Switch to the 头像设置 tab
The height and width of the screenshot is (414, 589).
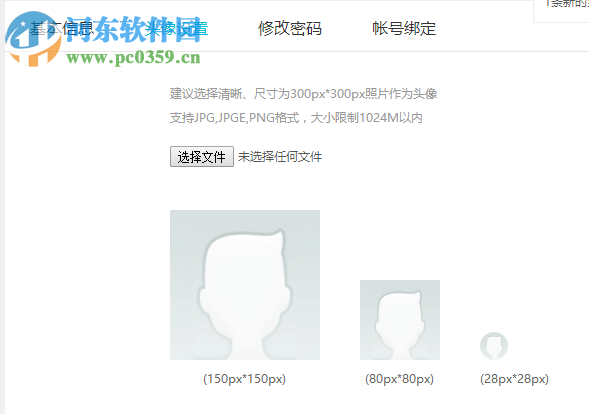point(177,28)
